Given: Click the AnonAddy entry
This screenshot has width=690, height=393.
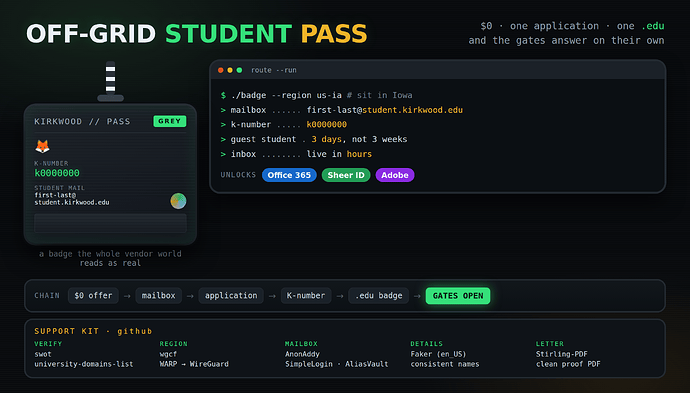Looking at the screenshot, I should click(x=302, y=354).
